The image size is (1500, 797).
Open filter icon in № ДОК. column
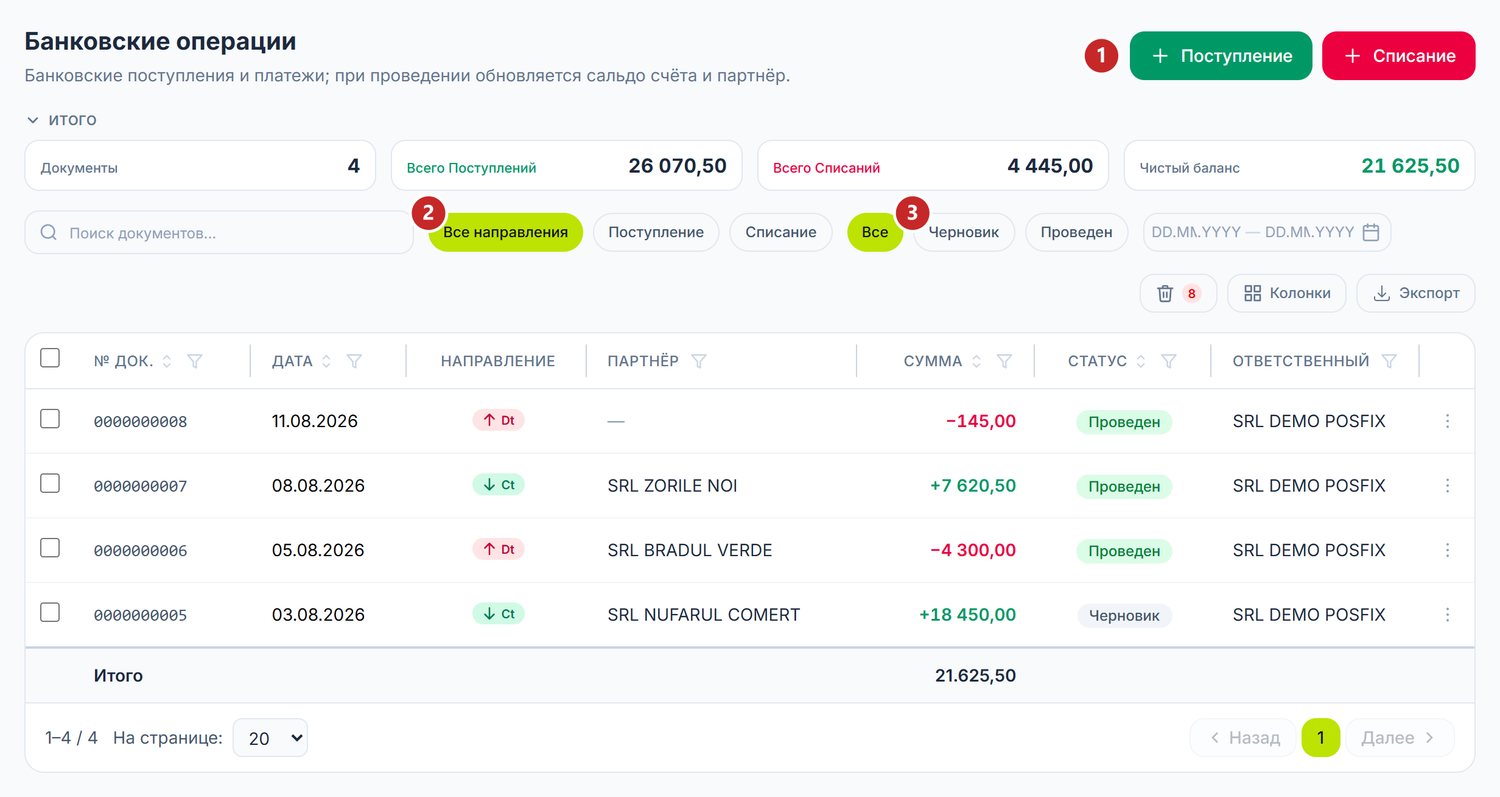[195, 361]
